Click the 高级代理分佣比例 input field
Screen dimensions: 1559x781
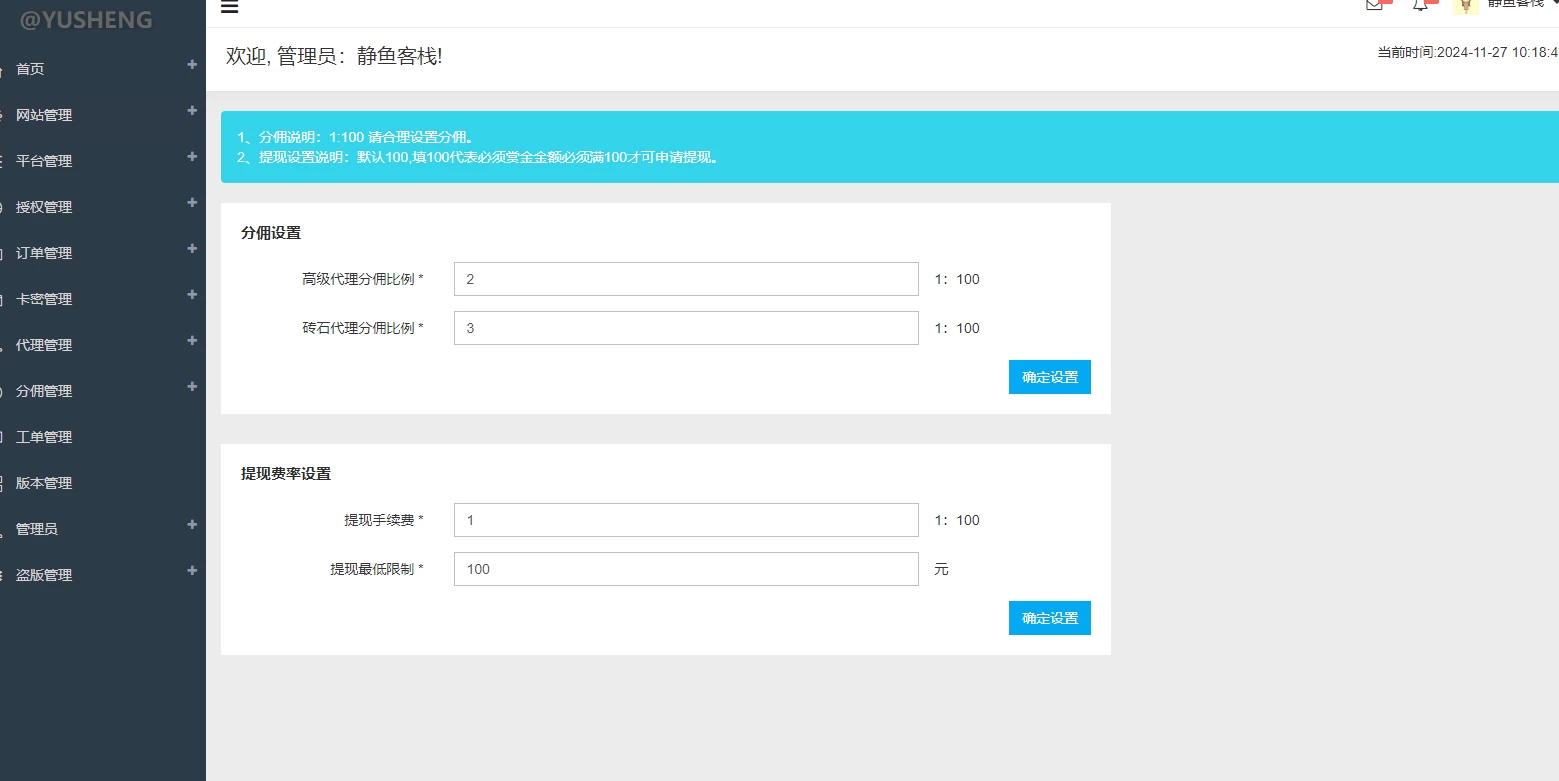click(685, 279)
